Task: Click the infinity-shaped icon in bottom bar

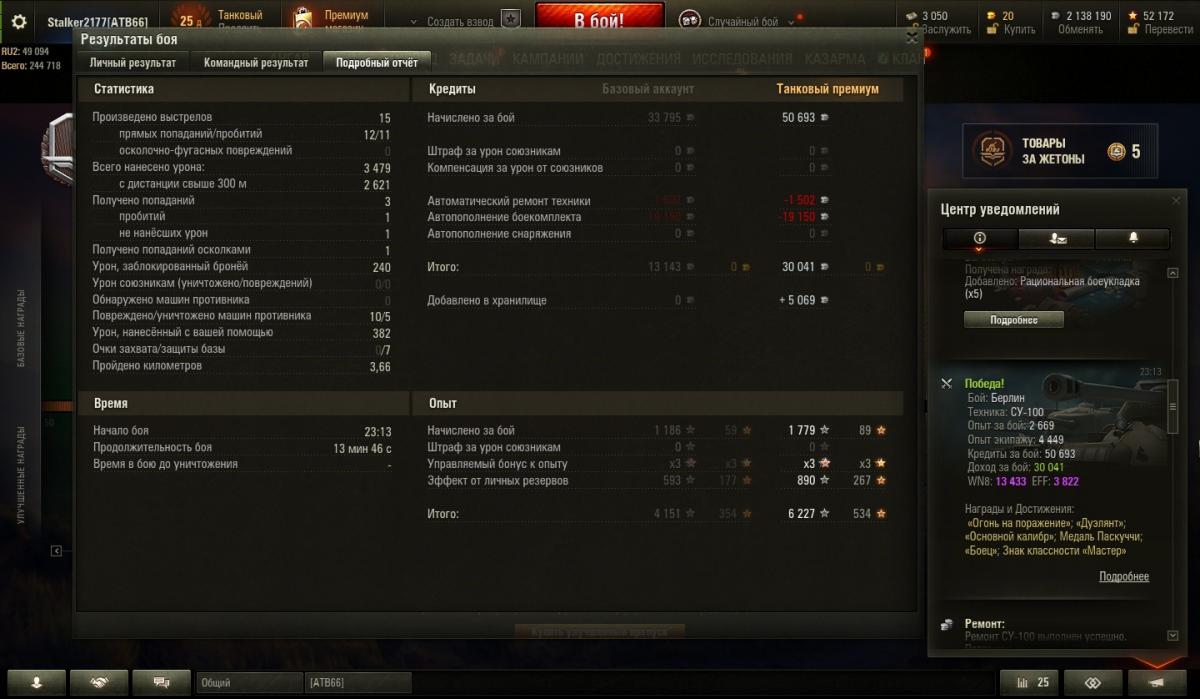Action: (1093, 682)
